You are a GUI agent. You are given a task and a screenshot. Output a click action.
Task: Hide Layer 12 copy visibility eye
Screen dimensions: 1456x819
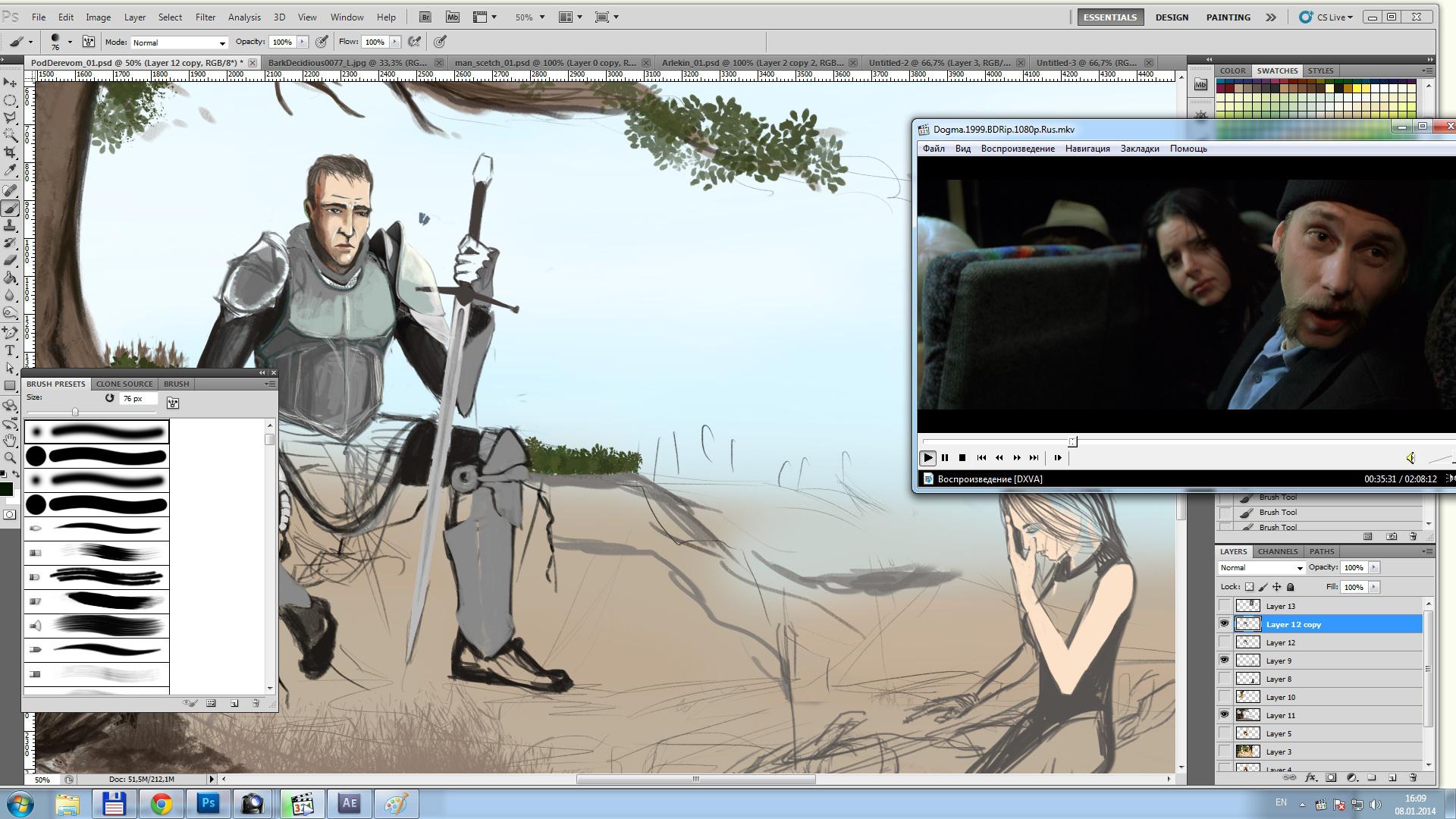click(x=1224, y=624)
